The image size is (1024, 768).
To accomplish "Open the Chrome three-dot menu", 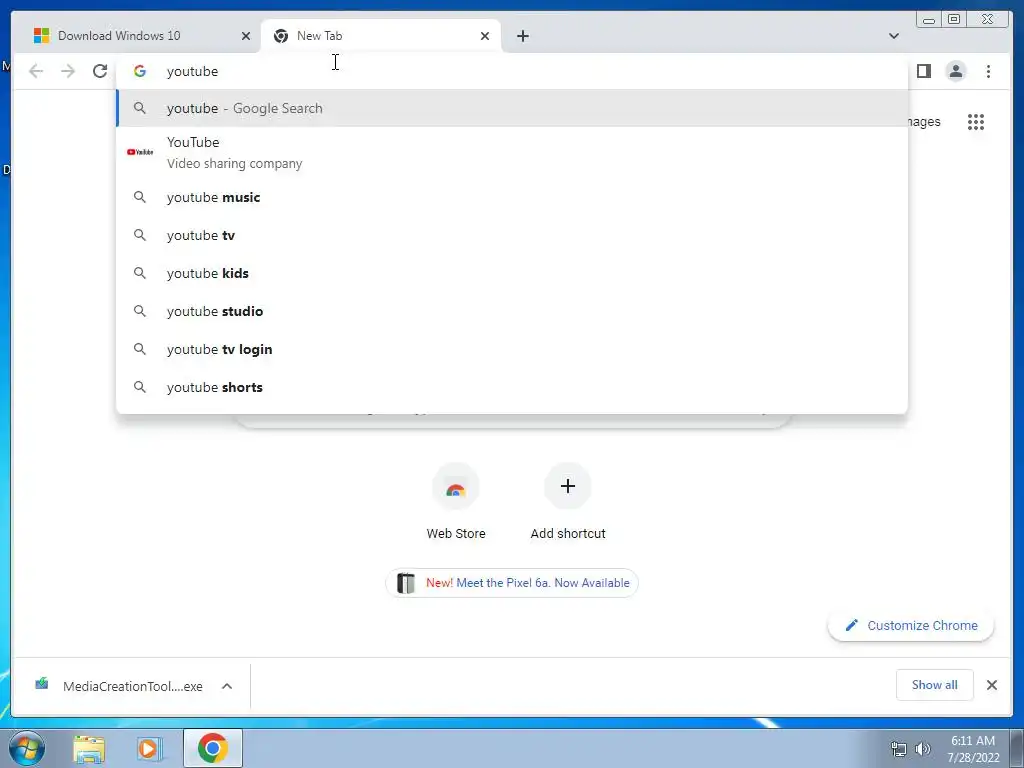I will (988, 71).
